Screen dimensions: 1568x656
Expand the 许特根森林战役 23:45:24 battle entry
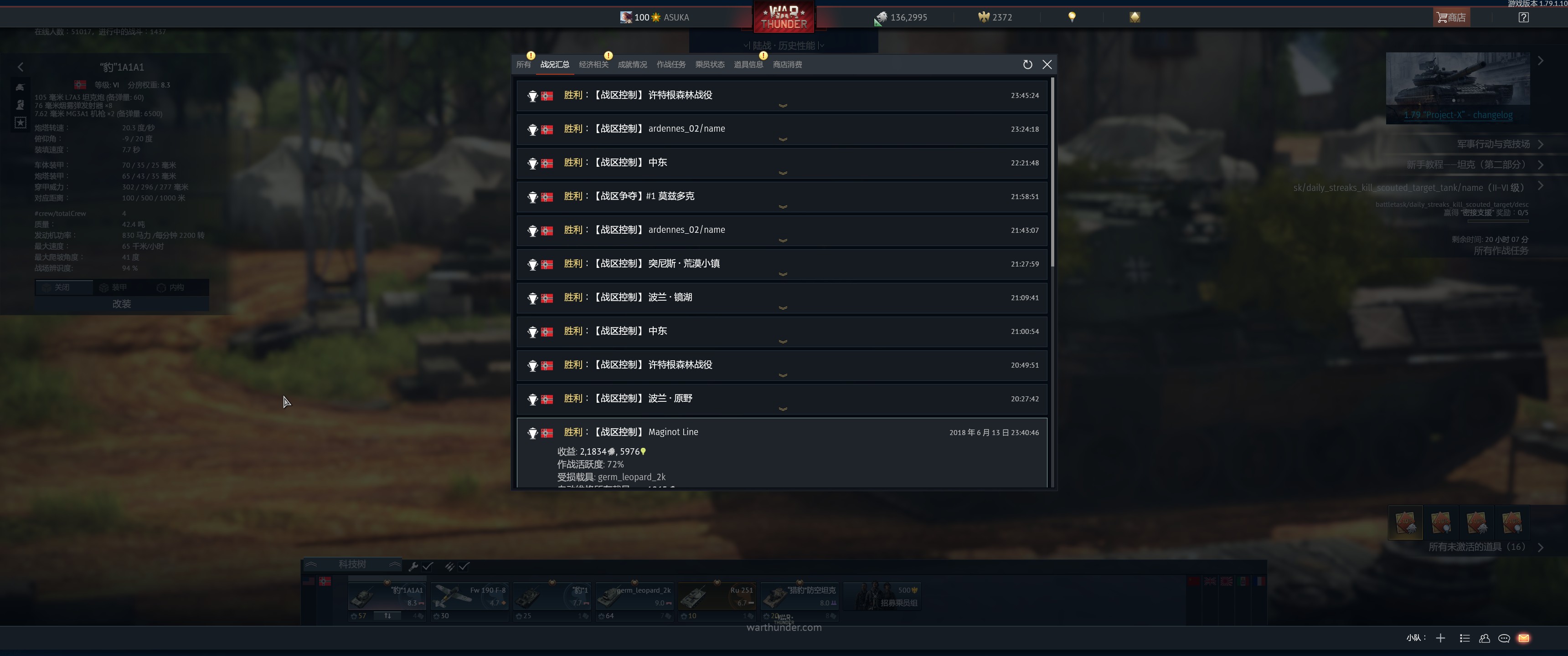782,96
